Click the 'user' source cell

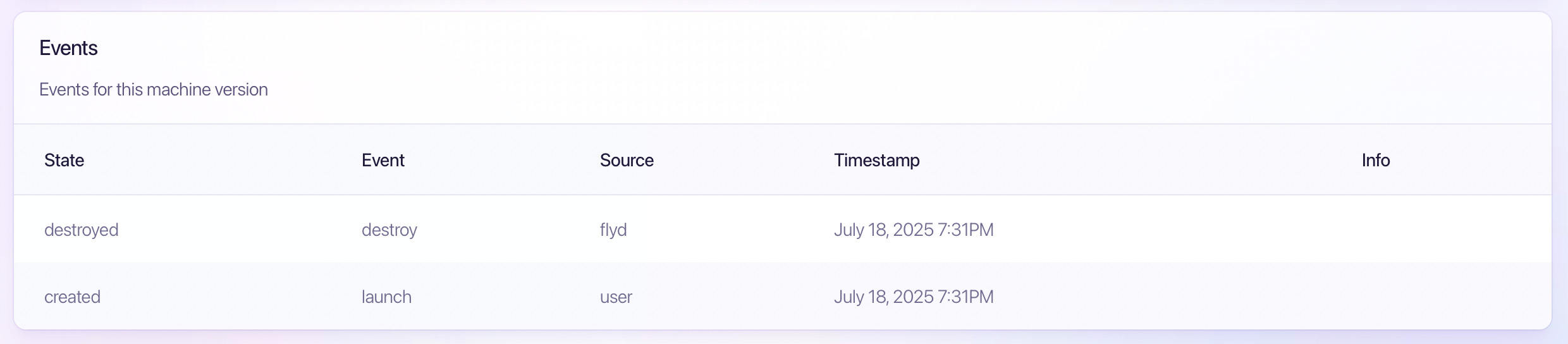616,297
